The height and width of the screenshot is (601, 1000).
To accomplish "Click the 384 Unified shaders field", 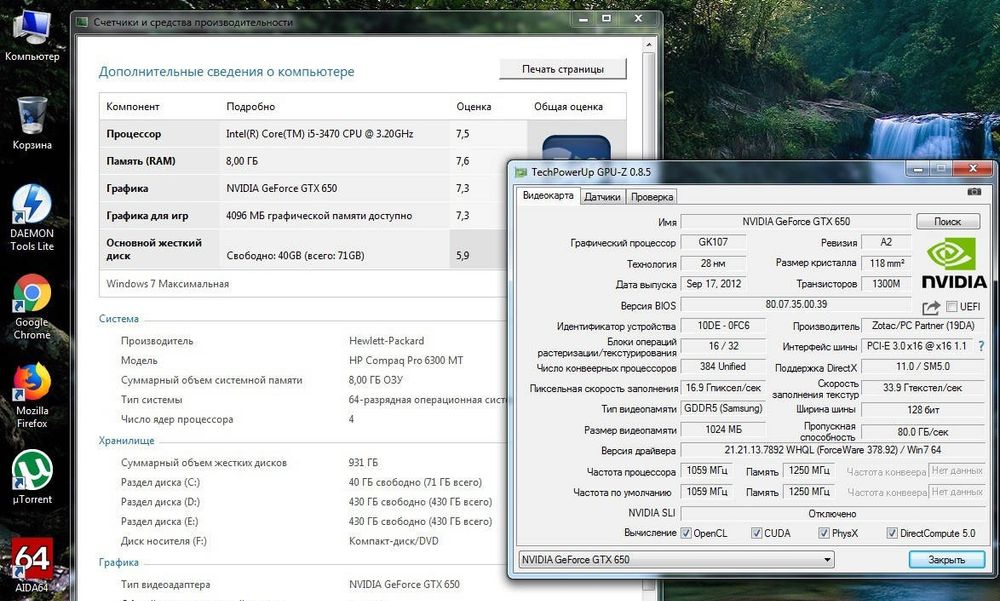I will 723,367.
